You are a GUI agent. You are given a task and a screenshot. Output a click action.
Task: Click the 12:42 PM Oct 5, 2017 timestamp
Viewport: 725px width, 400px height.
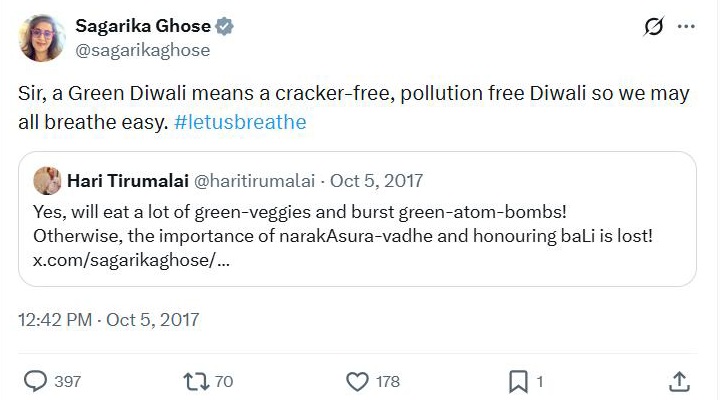[109, 320]
